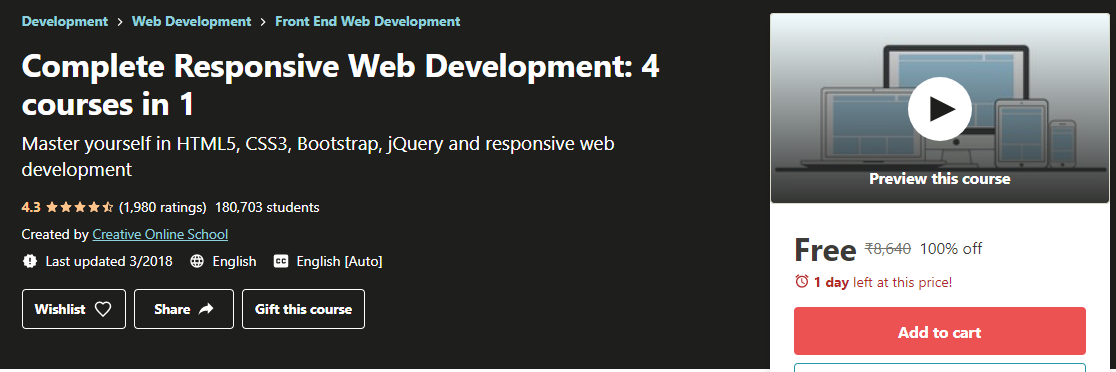
Task: Open the Web Development breadcrumb link
Action: 191,21
